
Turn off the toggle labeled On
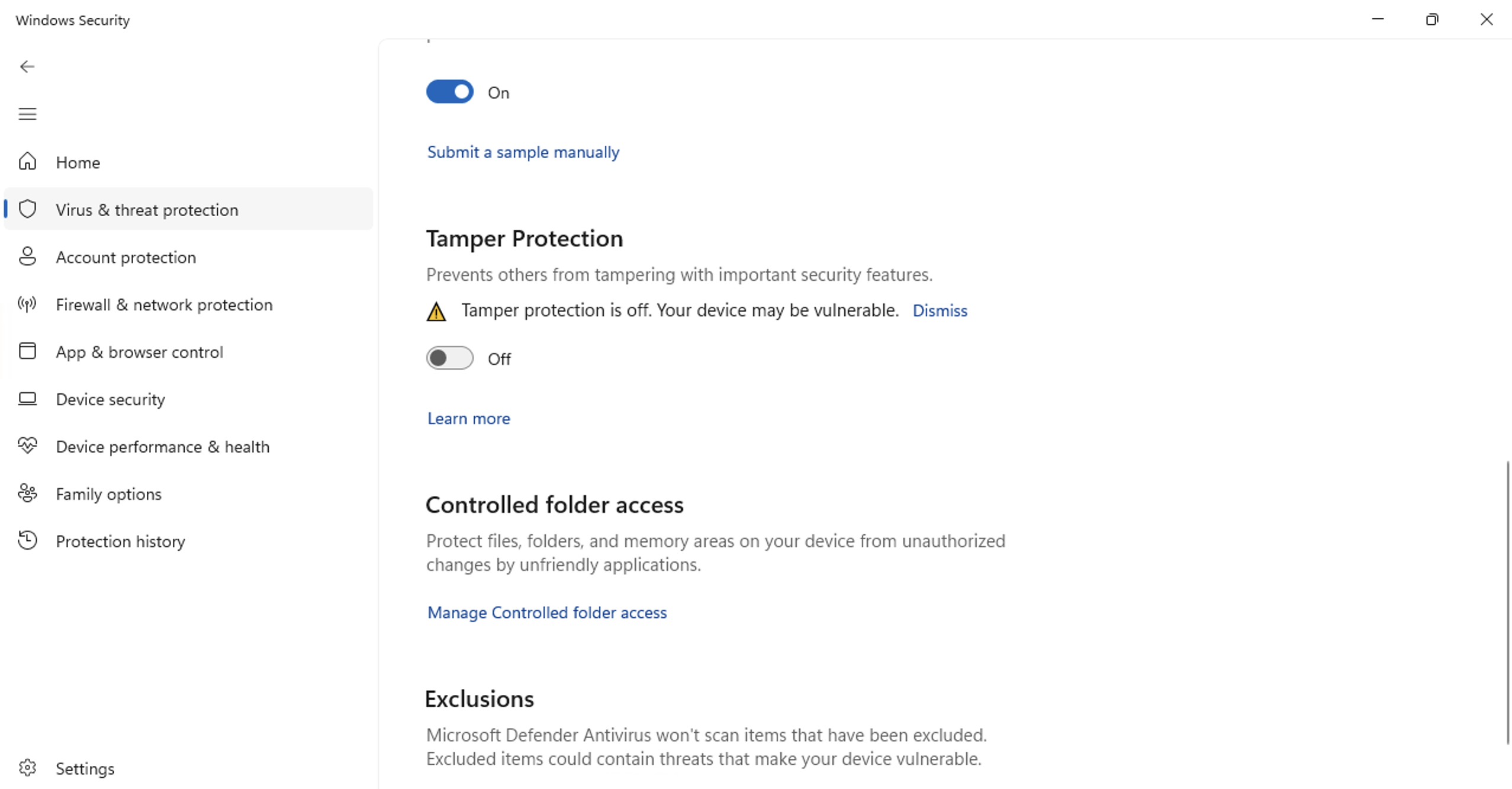coord(449,92)
